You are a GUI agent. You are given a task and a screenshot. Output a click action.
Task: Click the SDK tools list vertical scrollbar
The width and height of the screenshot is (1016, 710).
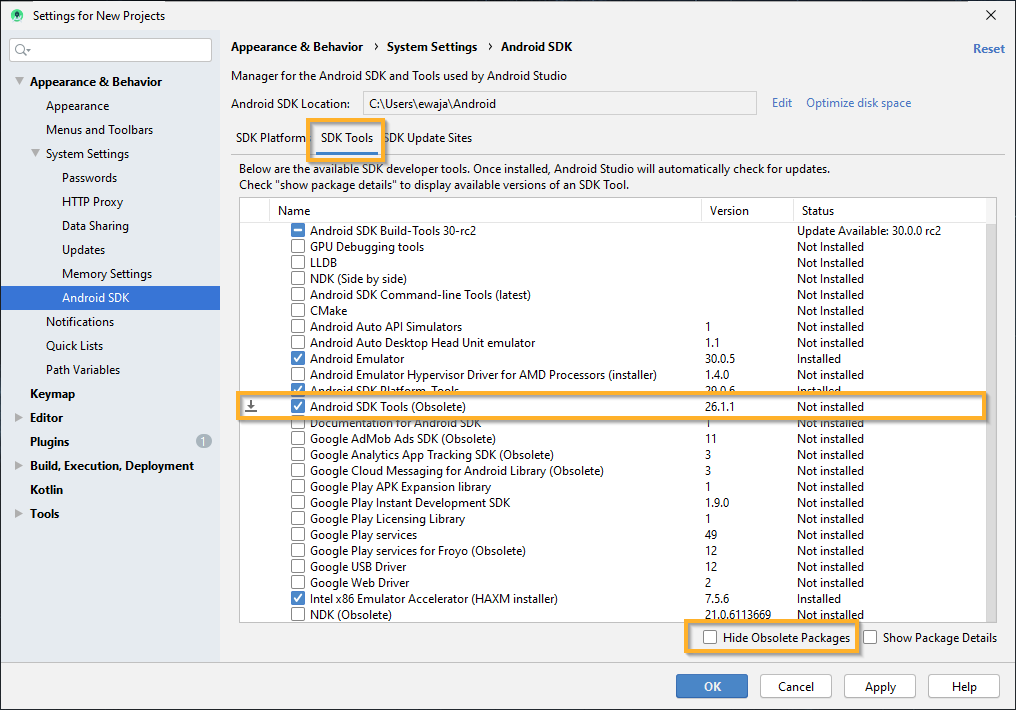click(991, 422)
